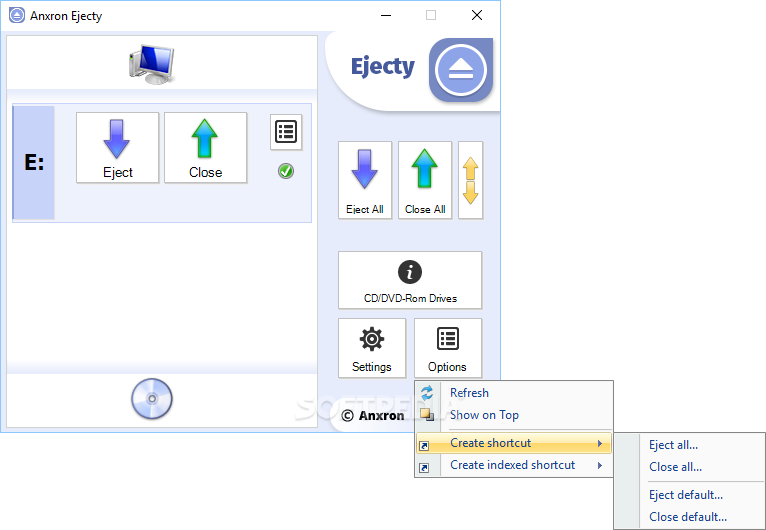The image size is (766, 530).
Task: Choose Refresh from the options menu
Action: 514,393
